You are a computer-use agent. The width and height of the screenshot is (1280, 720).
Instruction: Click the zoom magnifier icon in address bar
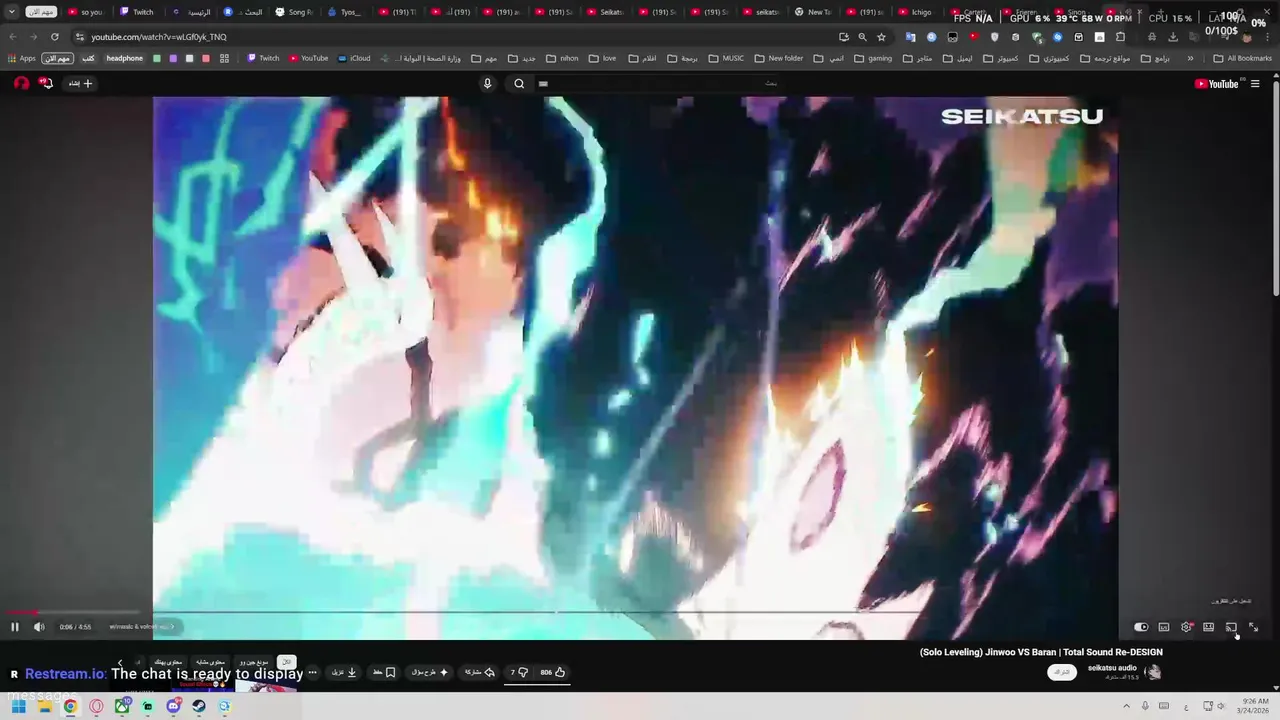click(862, 37)
